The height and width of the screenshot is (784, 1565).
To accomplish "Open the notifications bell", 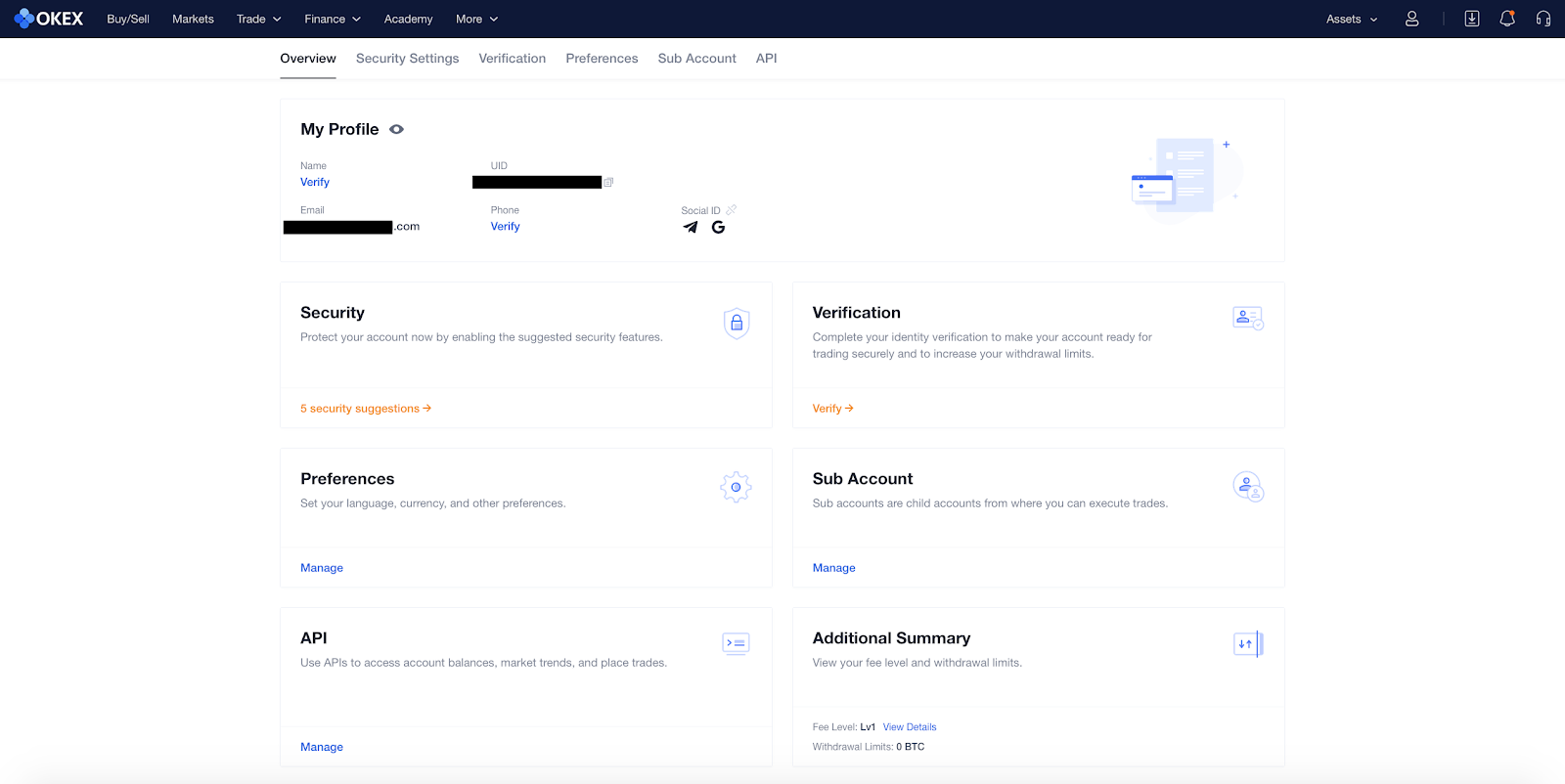I will click(1507, 19).
